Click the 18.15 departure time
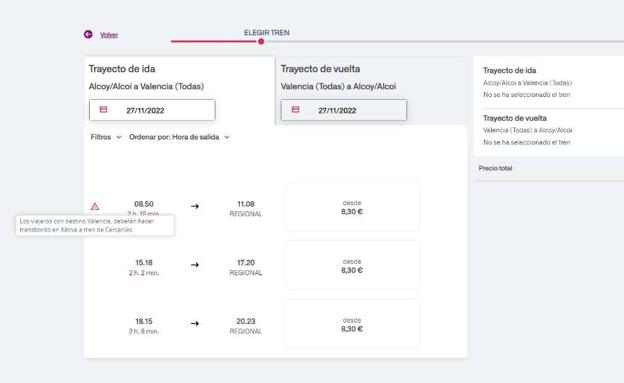 [x=144, y=321]
